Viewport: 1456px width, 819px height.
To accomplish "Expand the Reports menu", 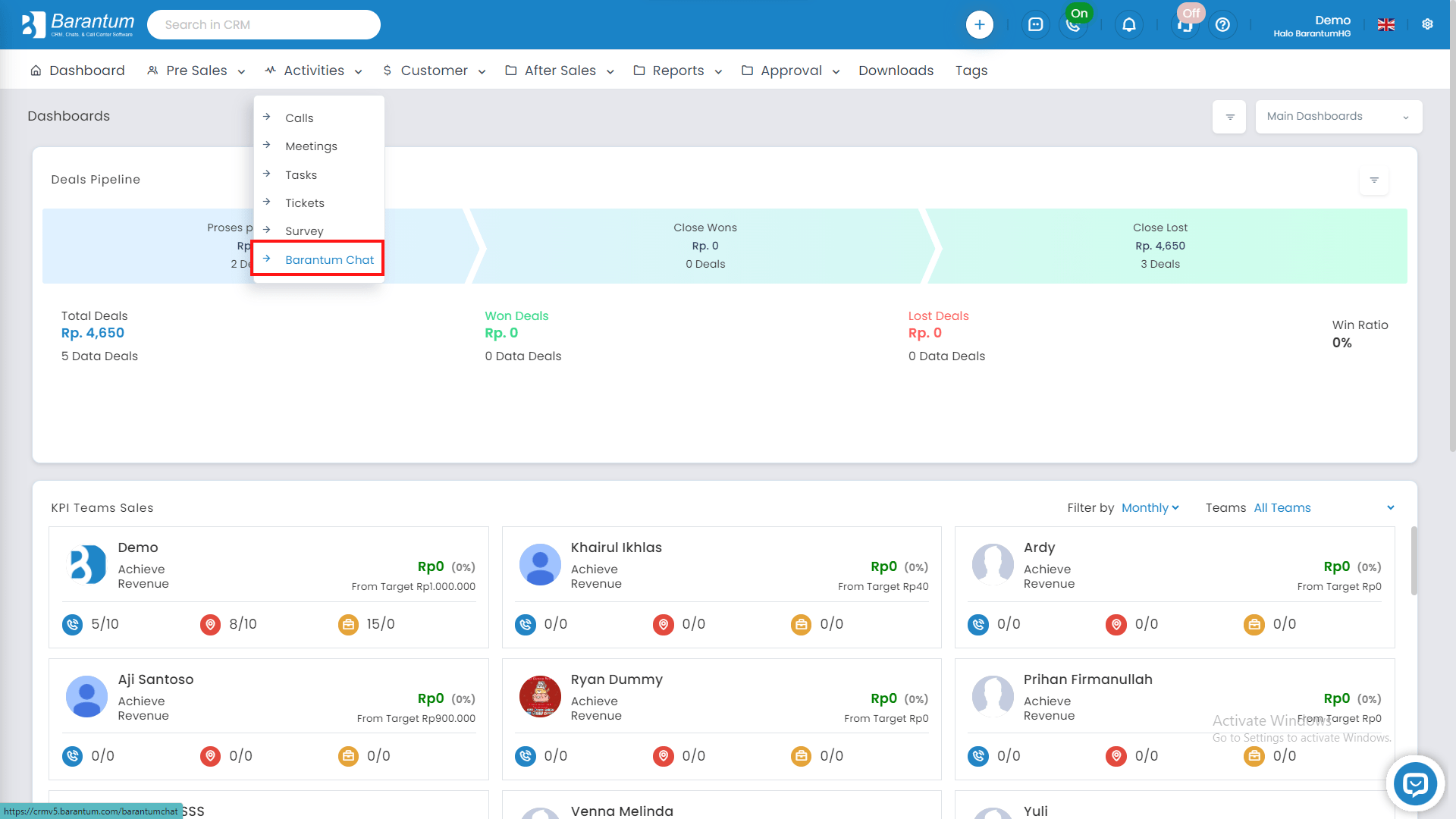I will pos(678,71).
